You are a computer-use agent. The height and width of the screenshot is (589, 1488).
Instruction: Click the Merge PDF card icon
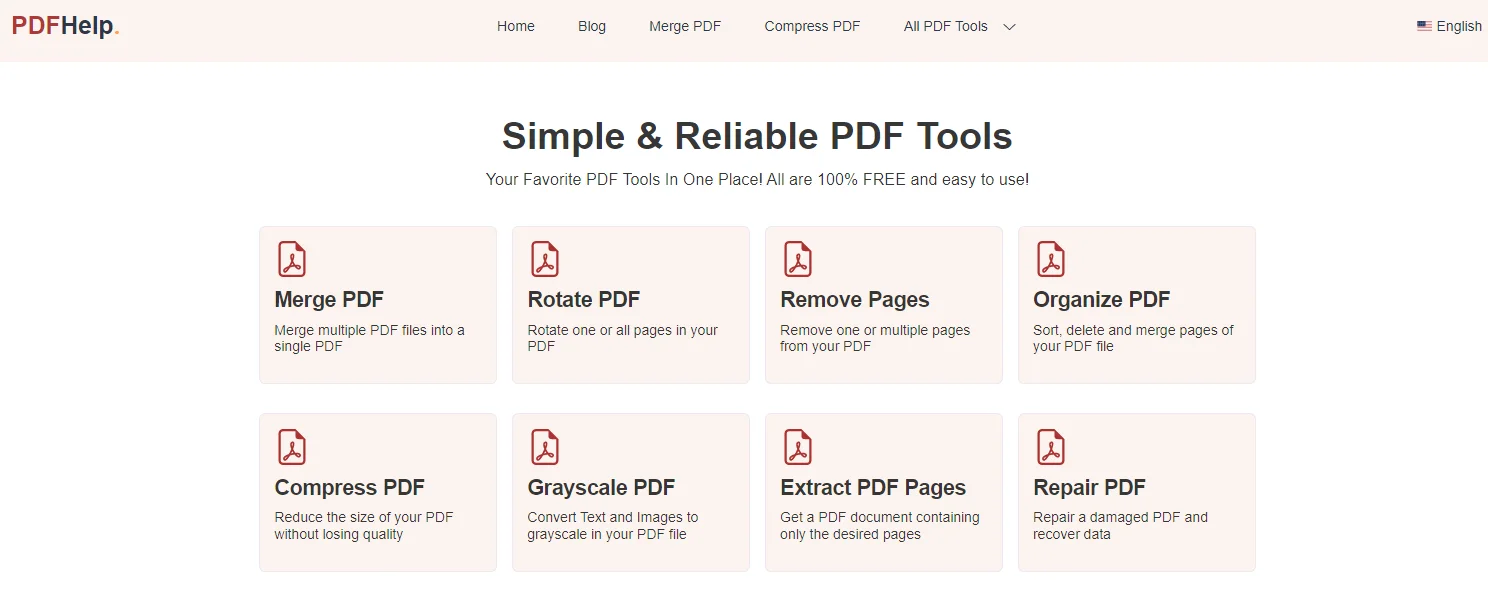[x=291, y=259]
